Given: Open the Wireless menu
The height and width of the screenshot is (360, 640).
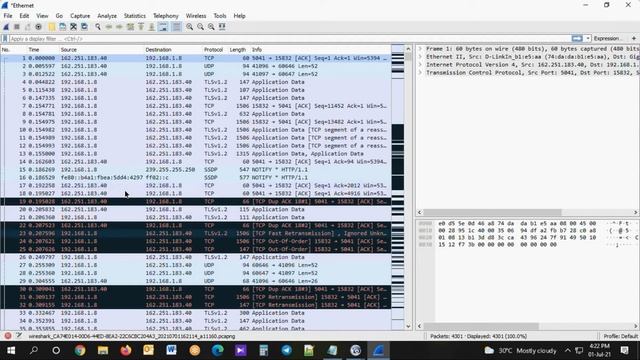Looking at the screenshot, I should tap(196, 16).
